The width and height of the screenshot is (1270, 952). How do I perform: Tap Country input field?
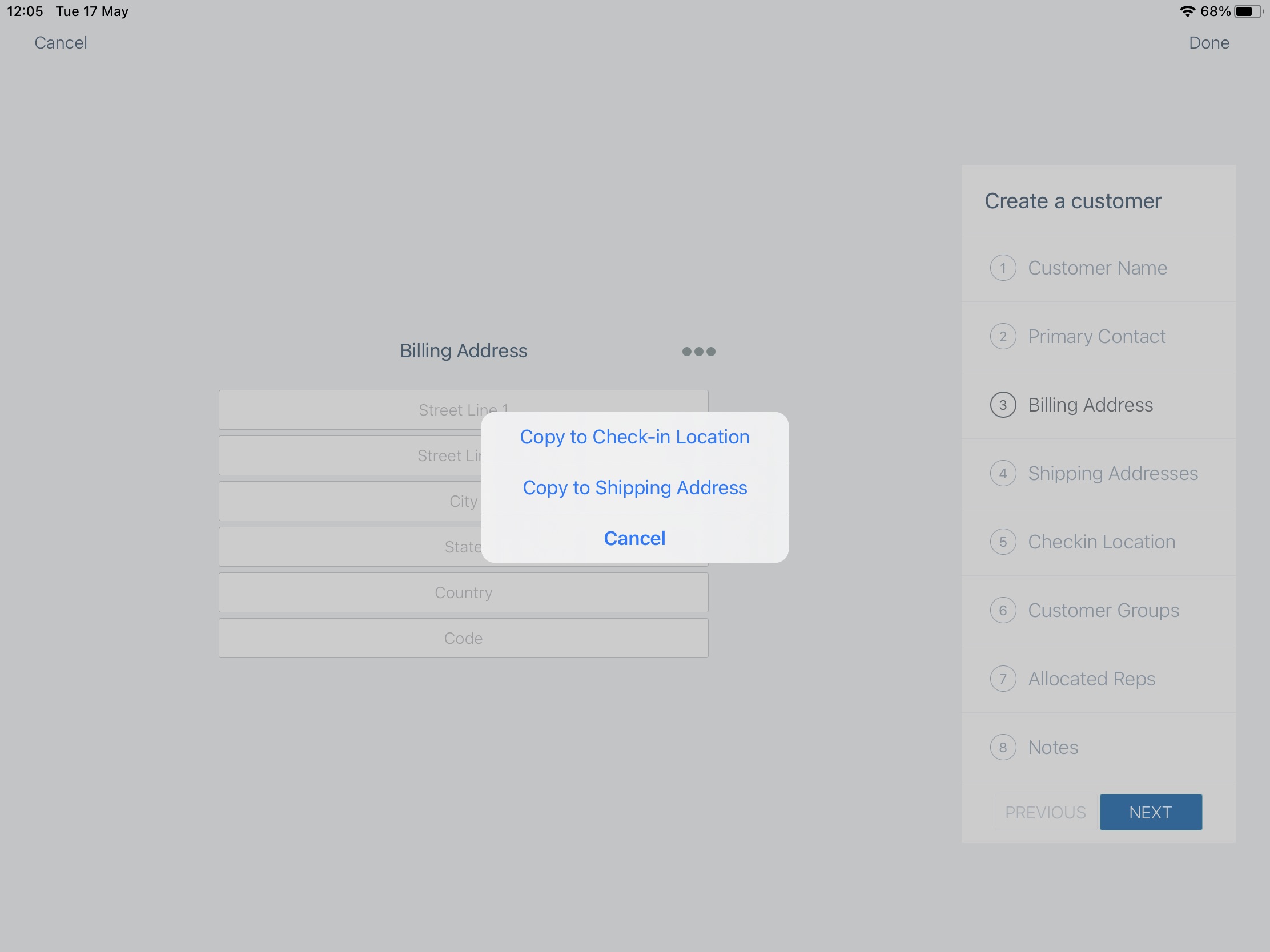462,591
